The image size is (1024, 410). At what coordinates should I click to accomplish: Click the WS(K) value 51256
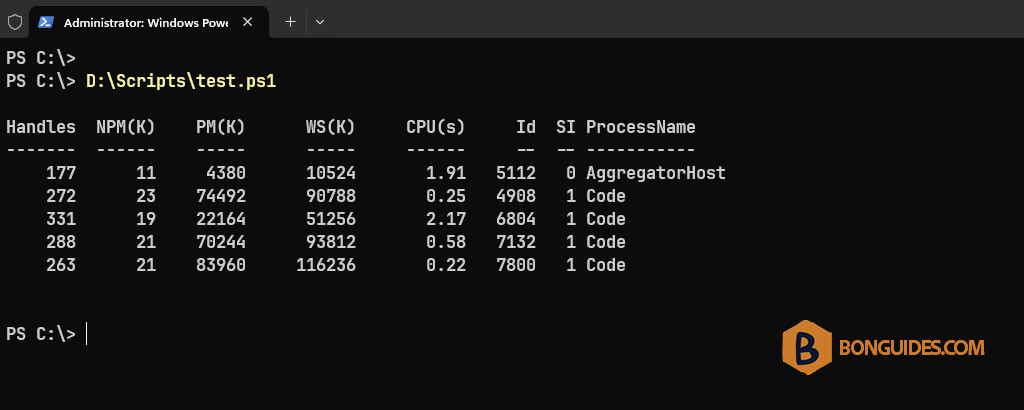tap(330, 219)
